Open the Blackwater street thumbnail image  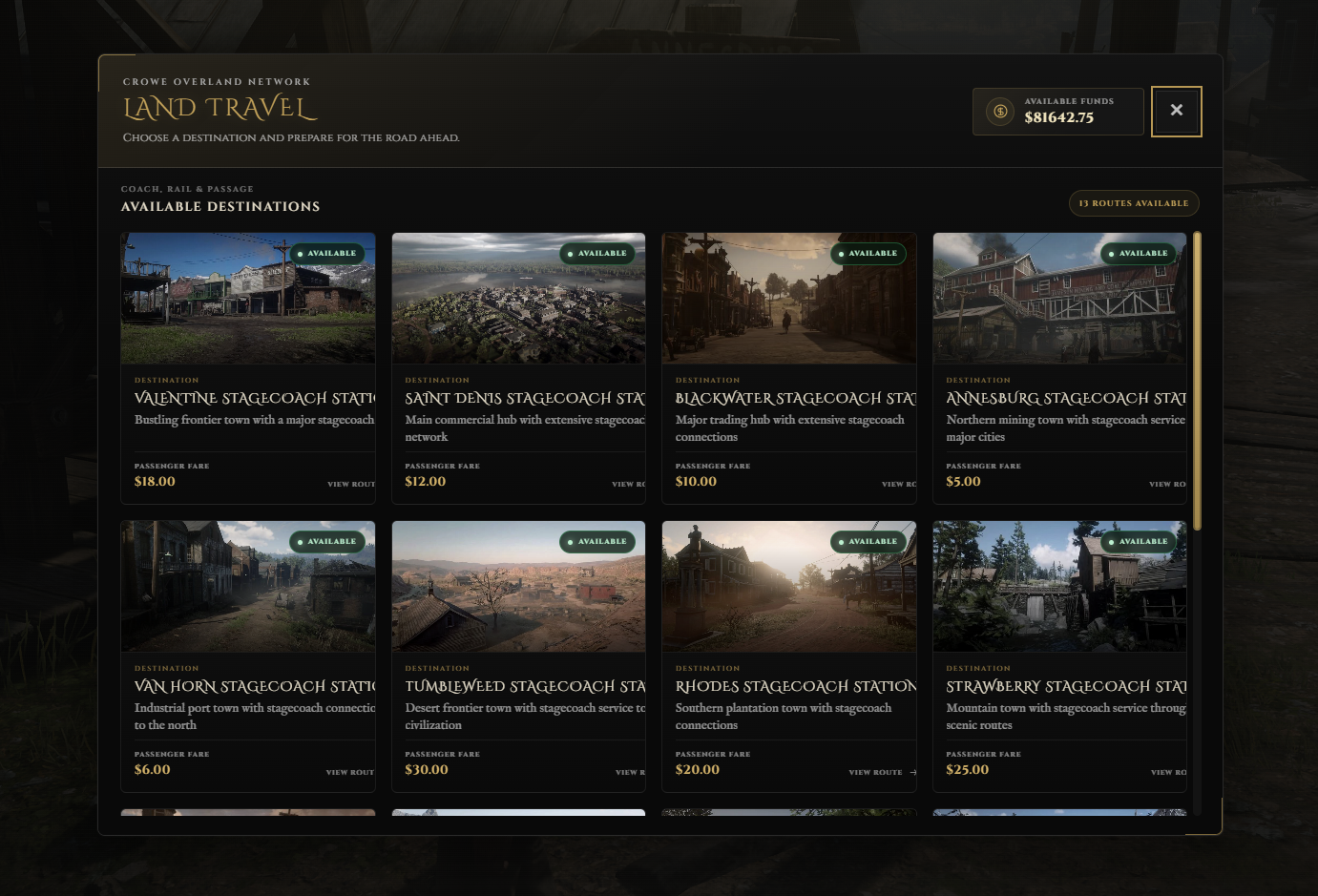pos(789,298)
